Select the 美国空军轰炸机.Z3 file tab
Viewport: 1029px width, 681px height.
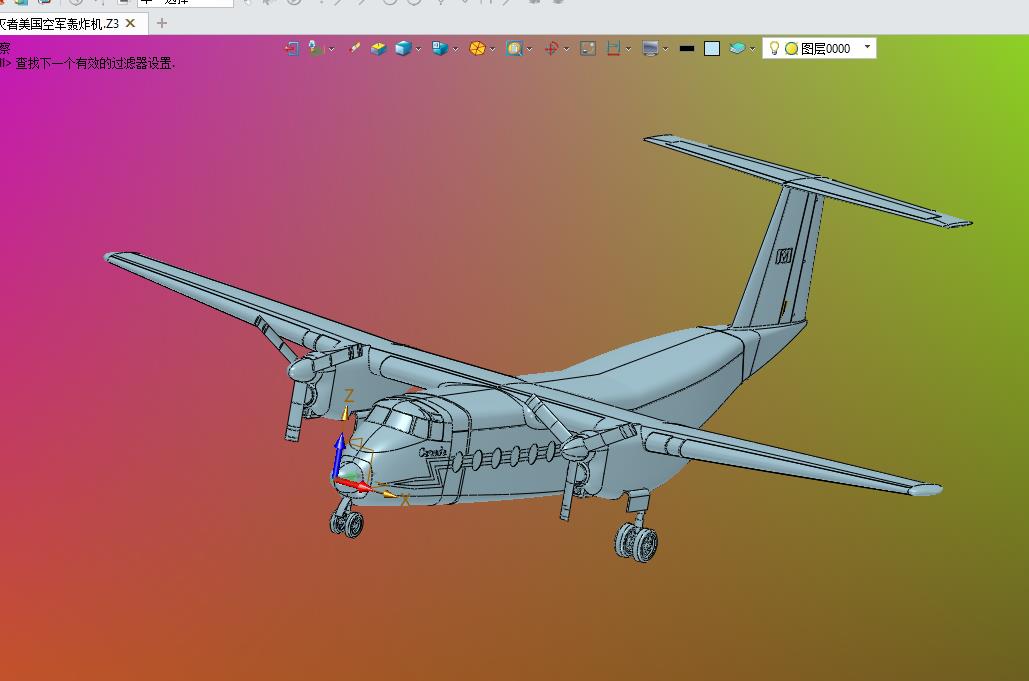tap(60, 24)
